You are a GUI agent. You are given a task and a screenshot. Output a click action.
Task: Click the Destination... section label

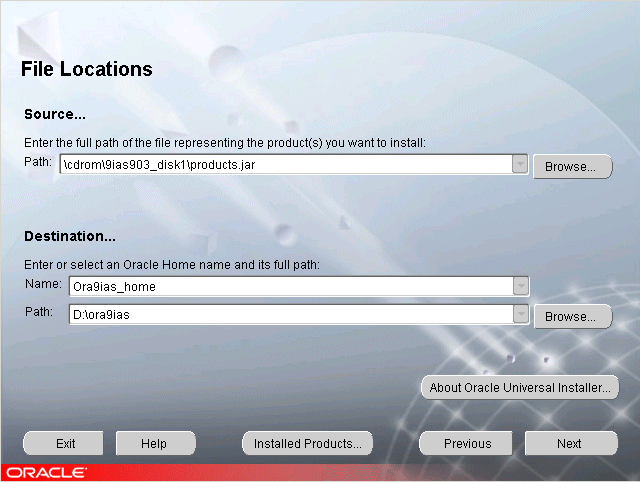(70, 236)
